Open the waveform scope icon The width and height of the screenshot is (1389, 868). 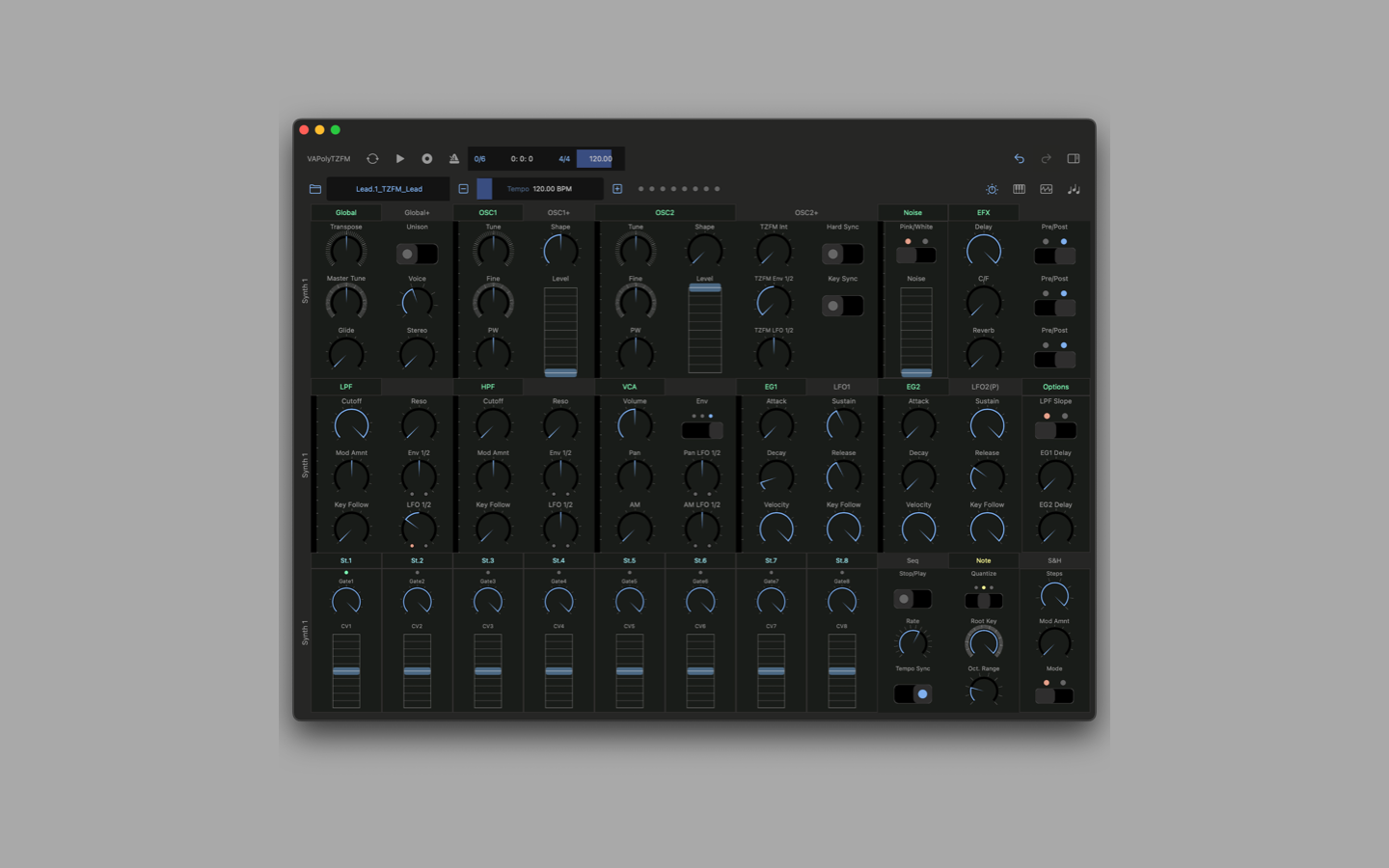[1047, 189]
